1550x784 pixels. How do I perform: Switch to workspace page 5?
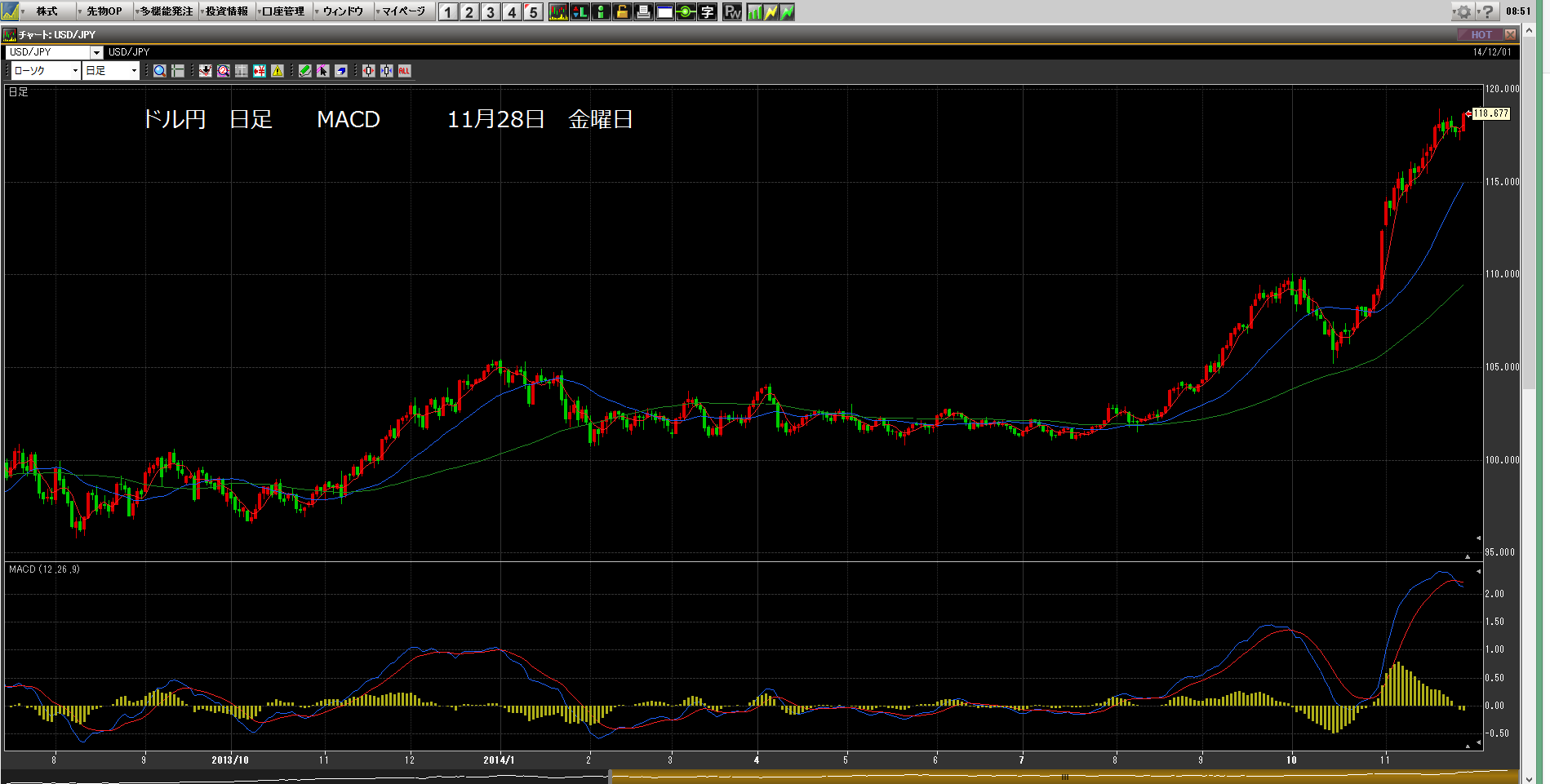coord(533,12)
